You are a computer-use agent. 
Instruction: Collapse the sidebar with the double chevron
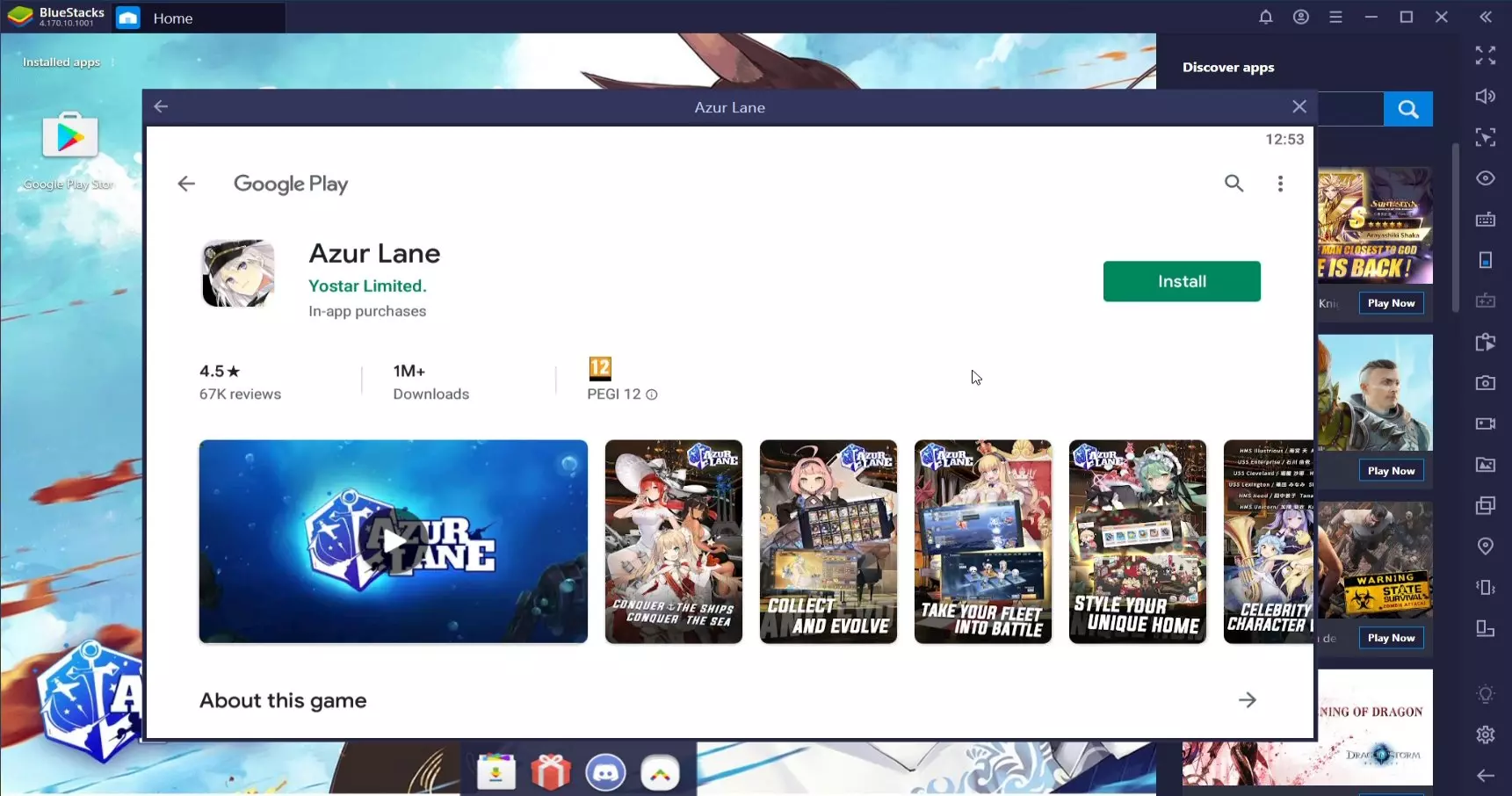1485,18
